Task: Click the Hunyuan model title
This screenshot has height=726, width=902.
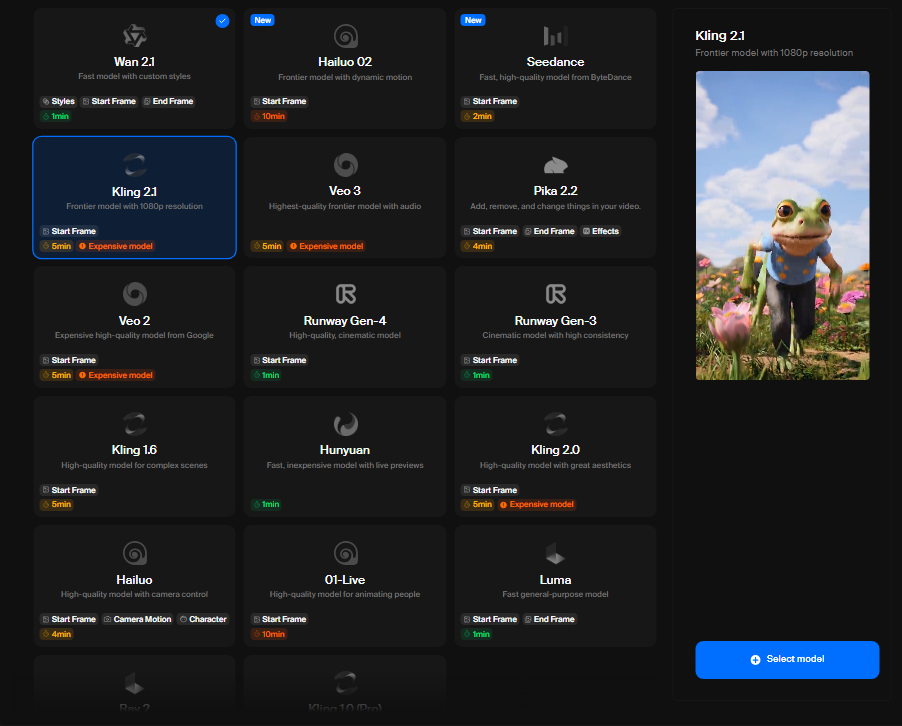Action: tap(345, 450)
